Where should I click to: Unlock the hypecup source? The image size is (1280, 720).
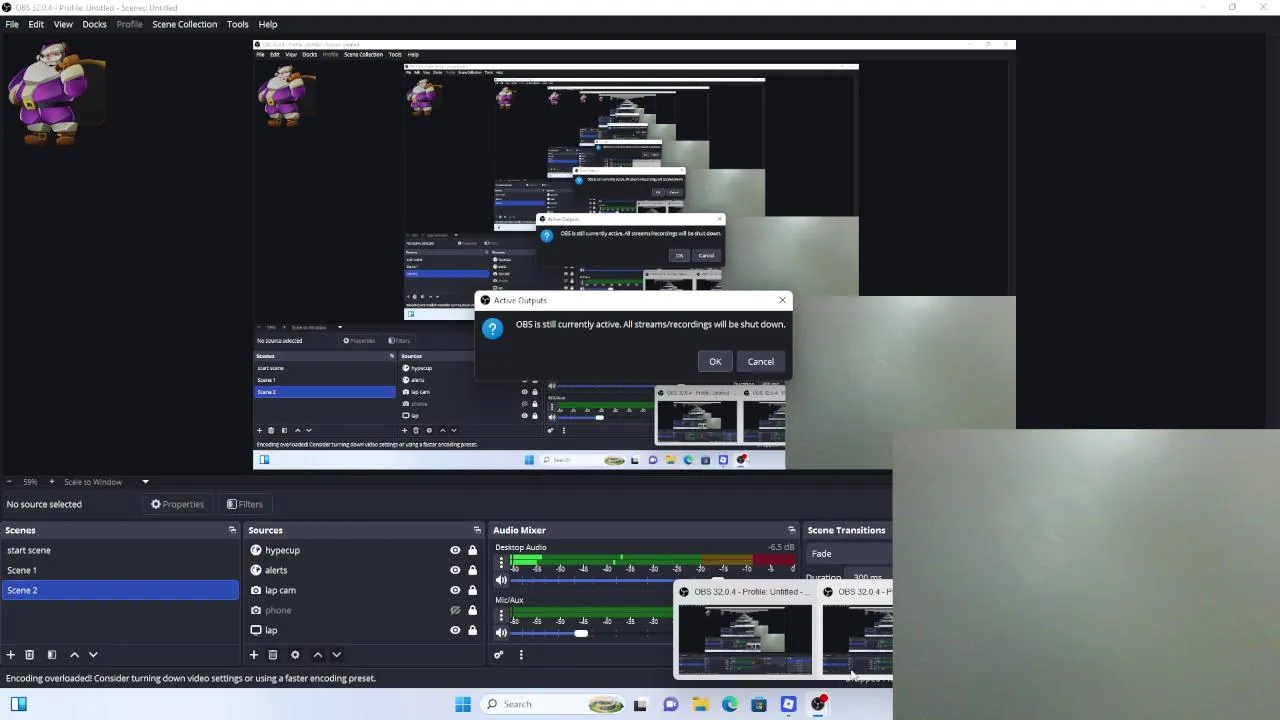[472, 550]
